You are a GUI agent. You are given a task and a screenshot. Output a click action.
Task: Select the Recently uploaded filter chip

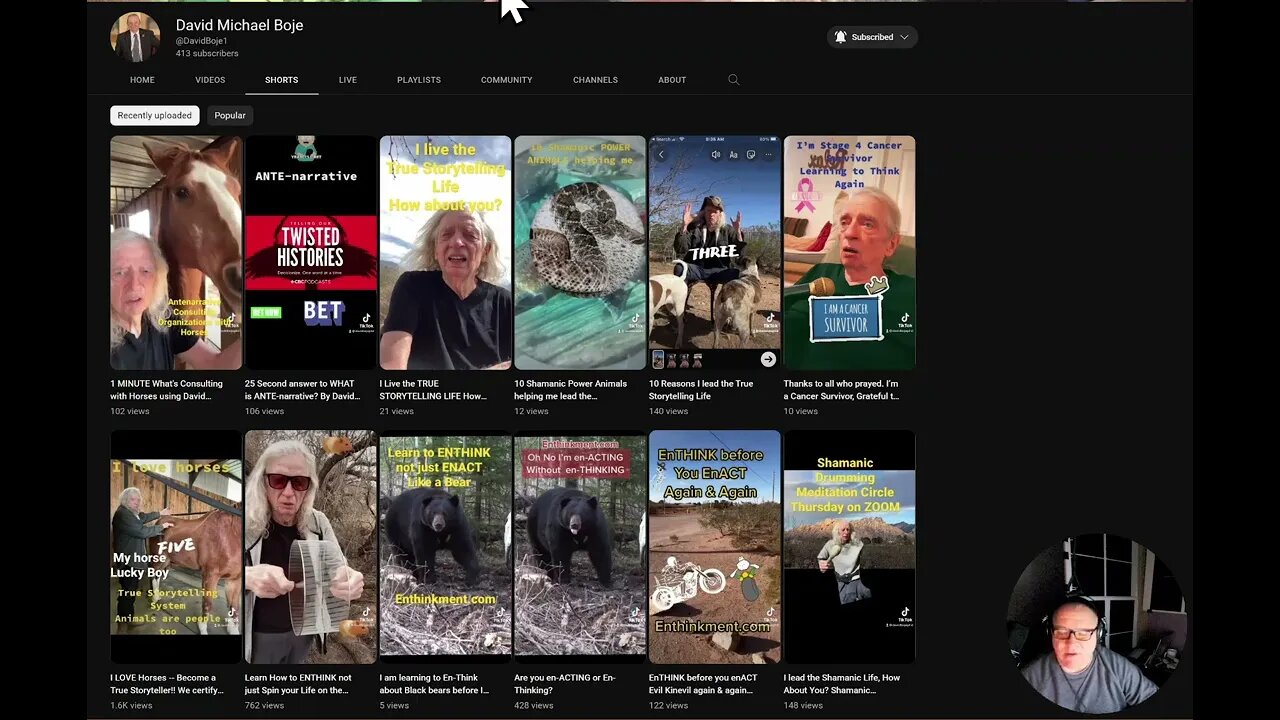pyautogui.click(x=155, y=115)
